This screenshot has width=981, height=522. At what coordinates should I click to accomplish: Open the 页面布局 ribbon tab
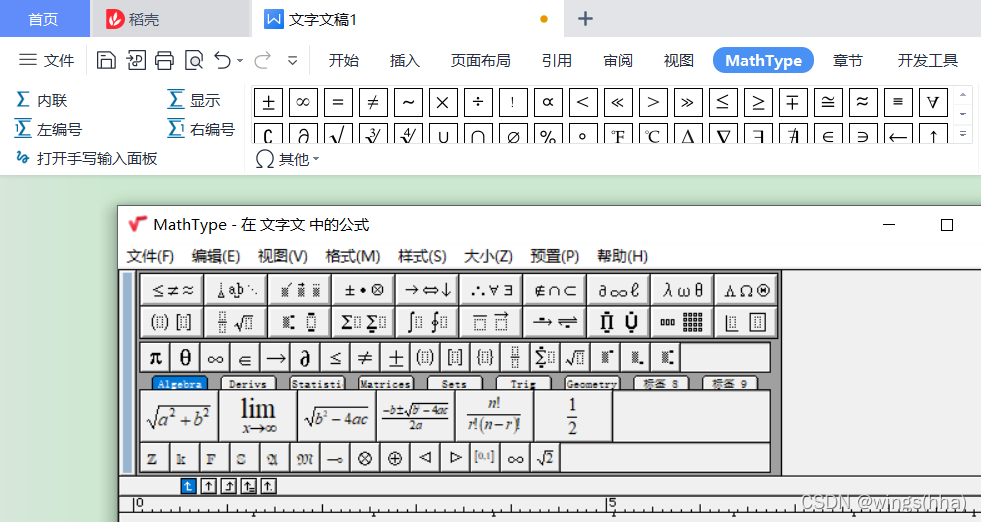(x=480, y=60)
